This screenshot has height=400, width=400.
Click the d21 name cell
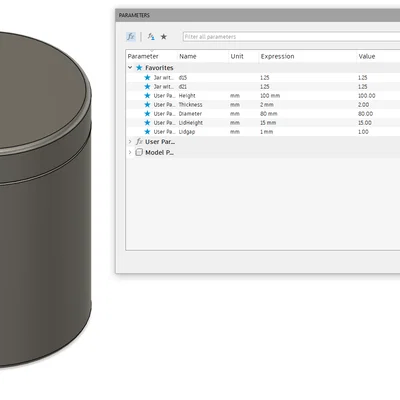183,87
